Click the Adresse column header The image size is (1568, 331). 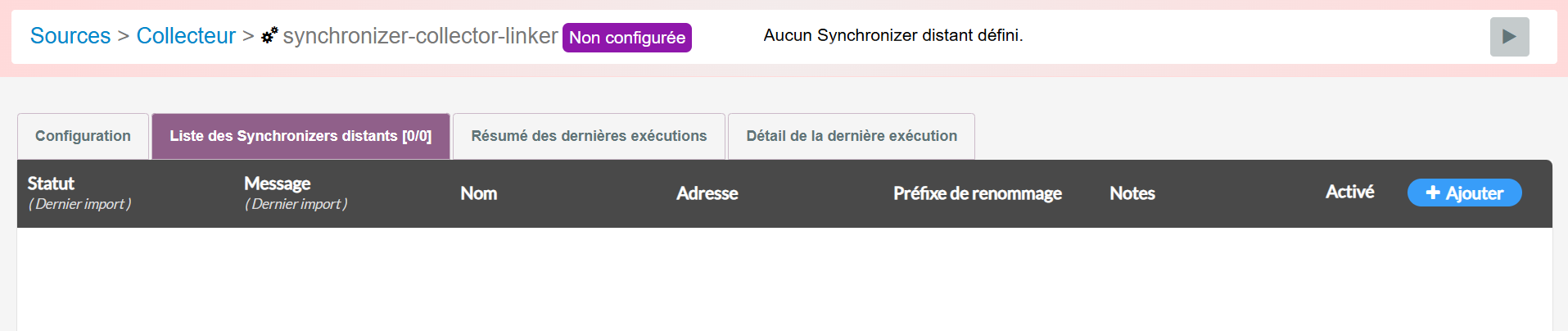[x=707, y=193]
